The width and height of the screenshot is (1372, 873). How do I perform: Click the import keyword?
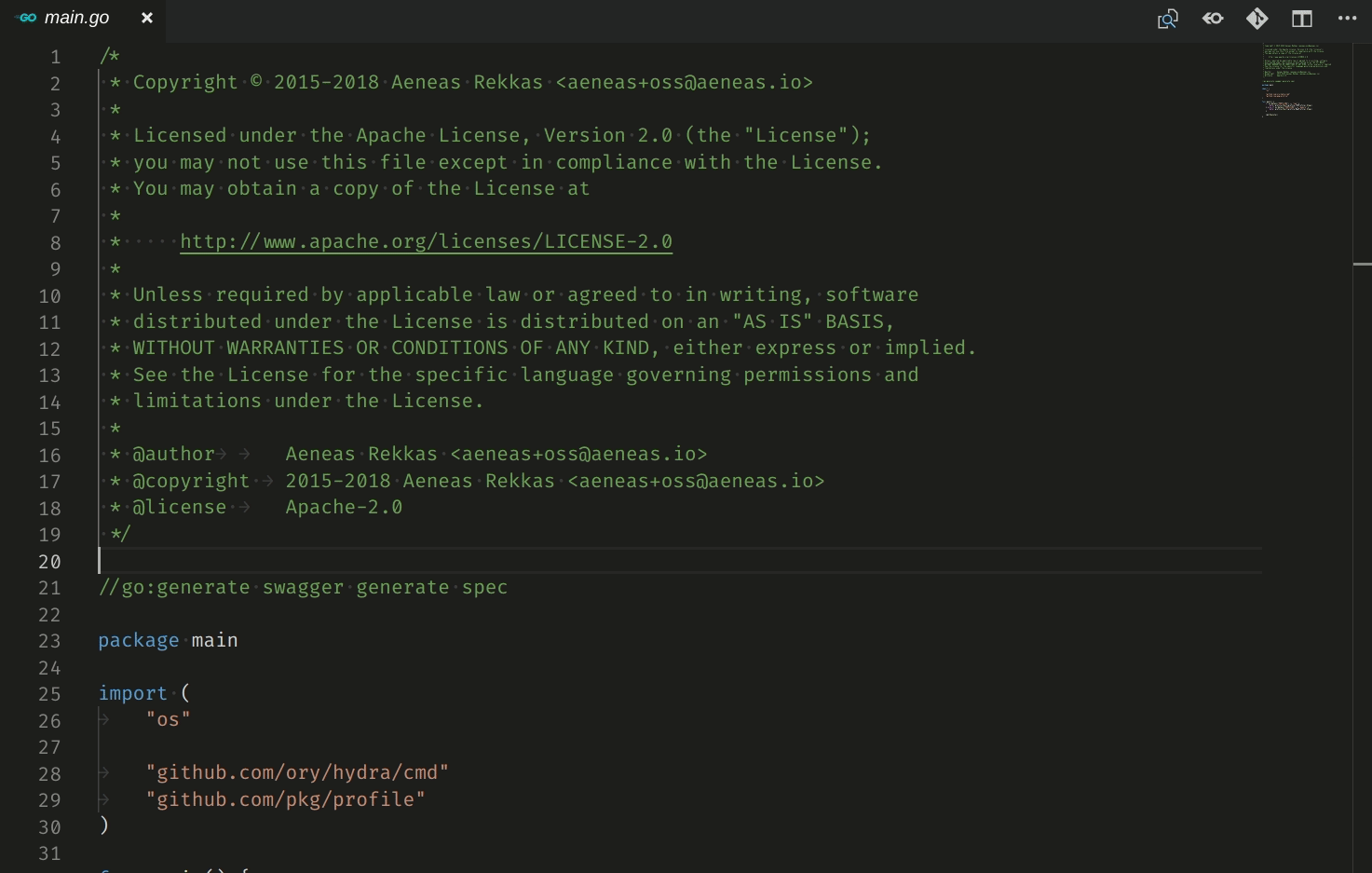click(132, 694)
